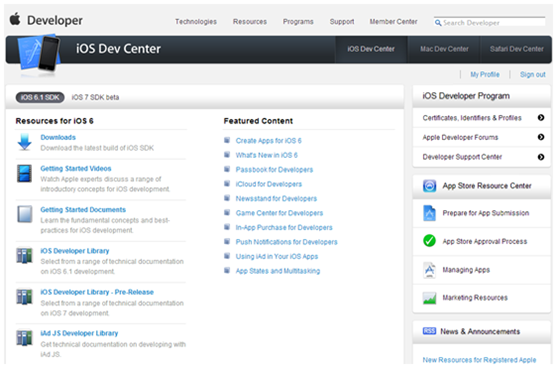
Task: Click the Getting Started Documents page icon
Action: tap(25, 214)
